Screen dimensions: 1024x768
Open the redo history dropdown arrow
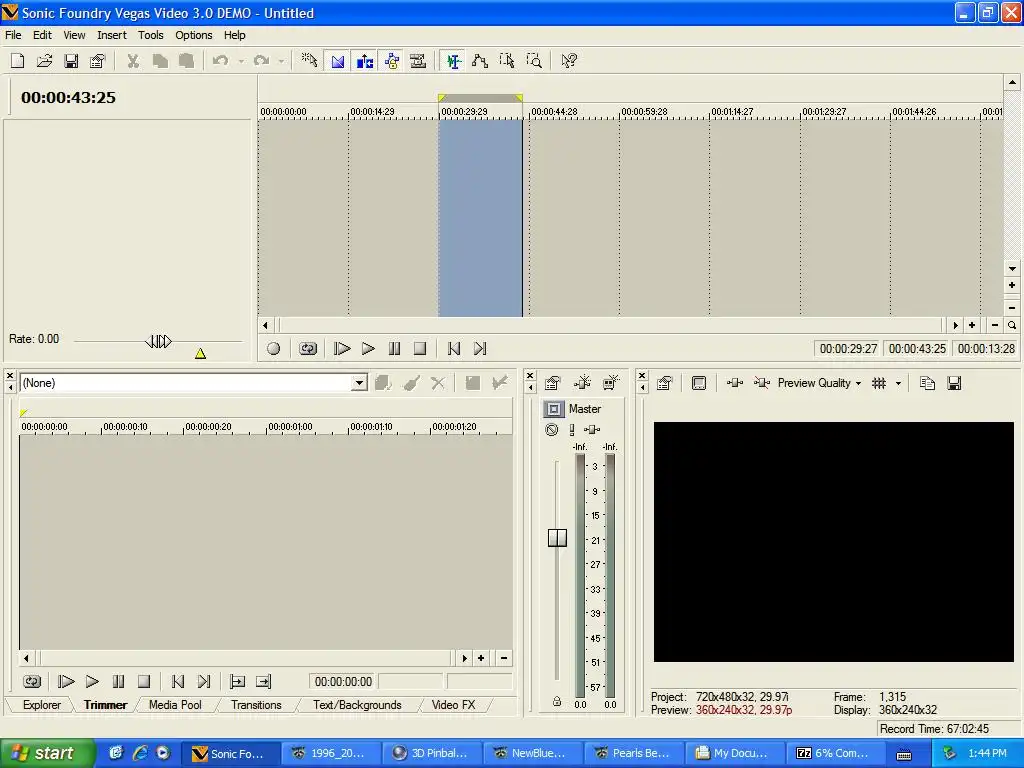281,61
